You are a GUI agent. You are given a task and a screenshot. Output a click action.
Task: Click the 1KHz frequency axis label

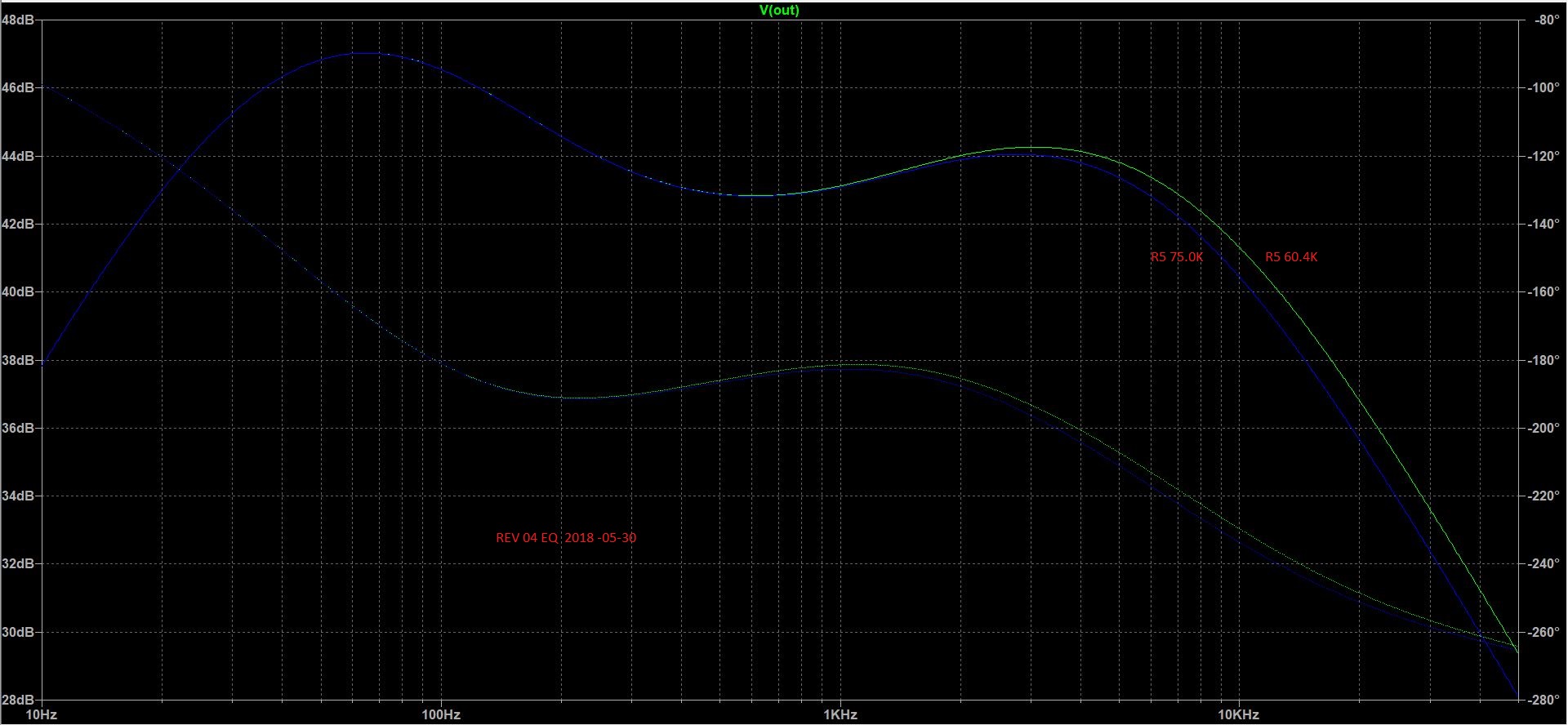[x=840, y=714]
